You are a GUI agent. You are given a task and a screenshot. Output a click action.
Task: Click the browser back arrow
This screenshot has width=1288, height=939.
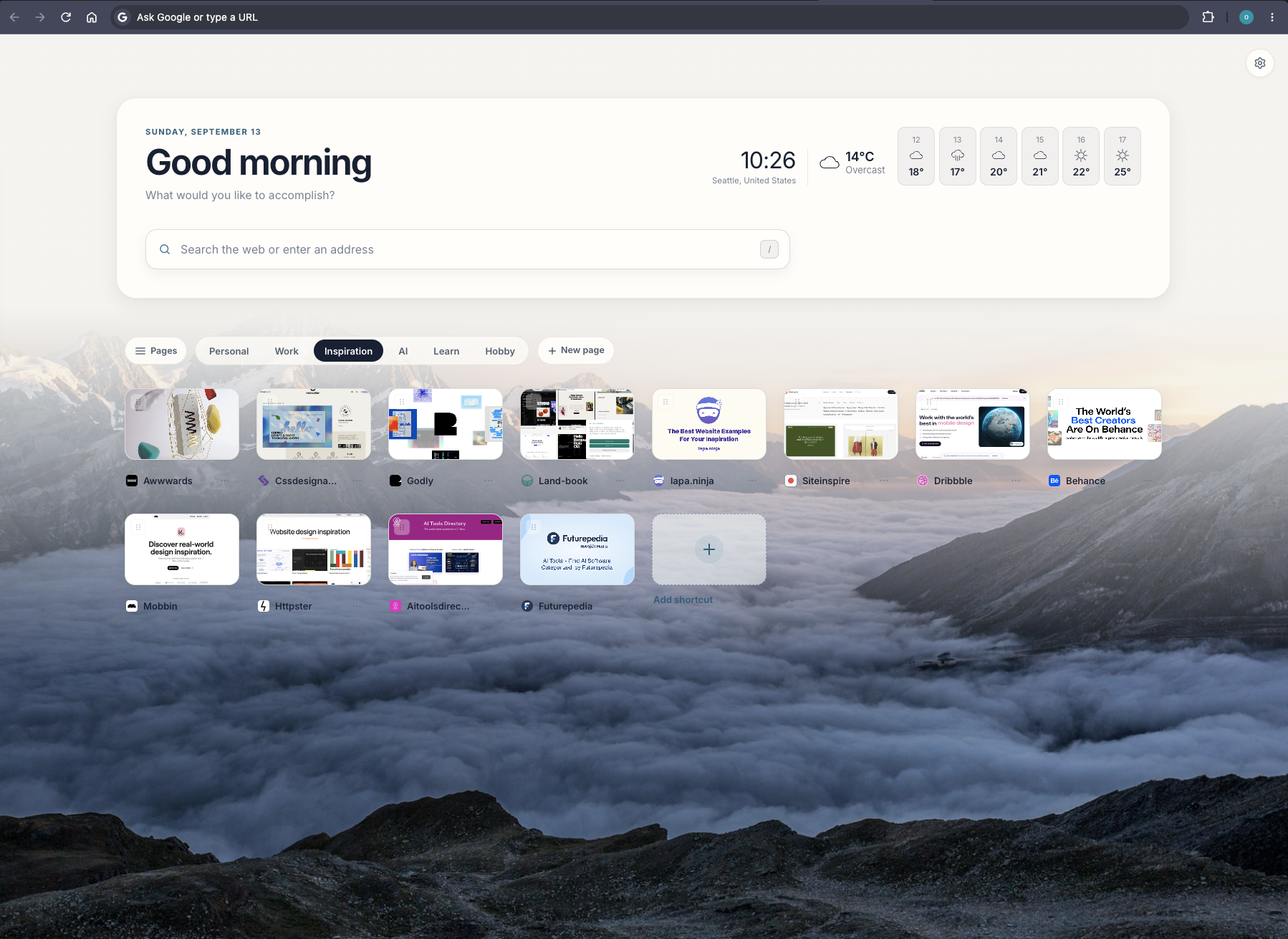pyautogui.click(x=14, y=17)
